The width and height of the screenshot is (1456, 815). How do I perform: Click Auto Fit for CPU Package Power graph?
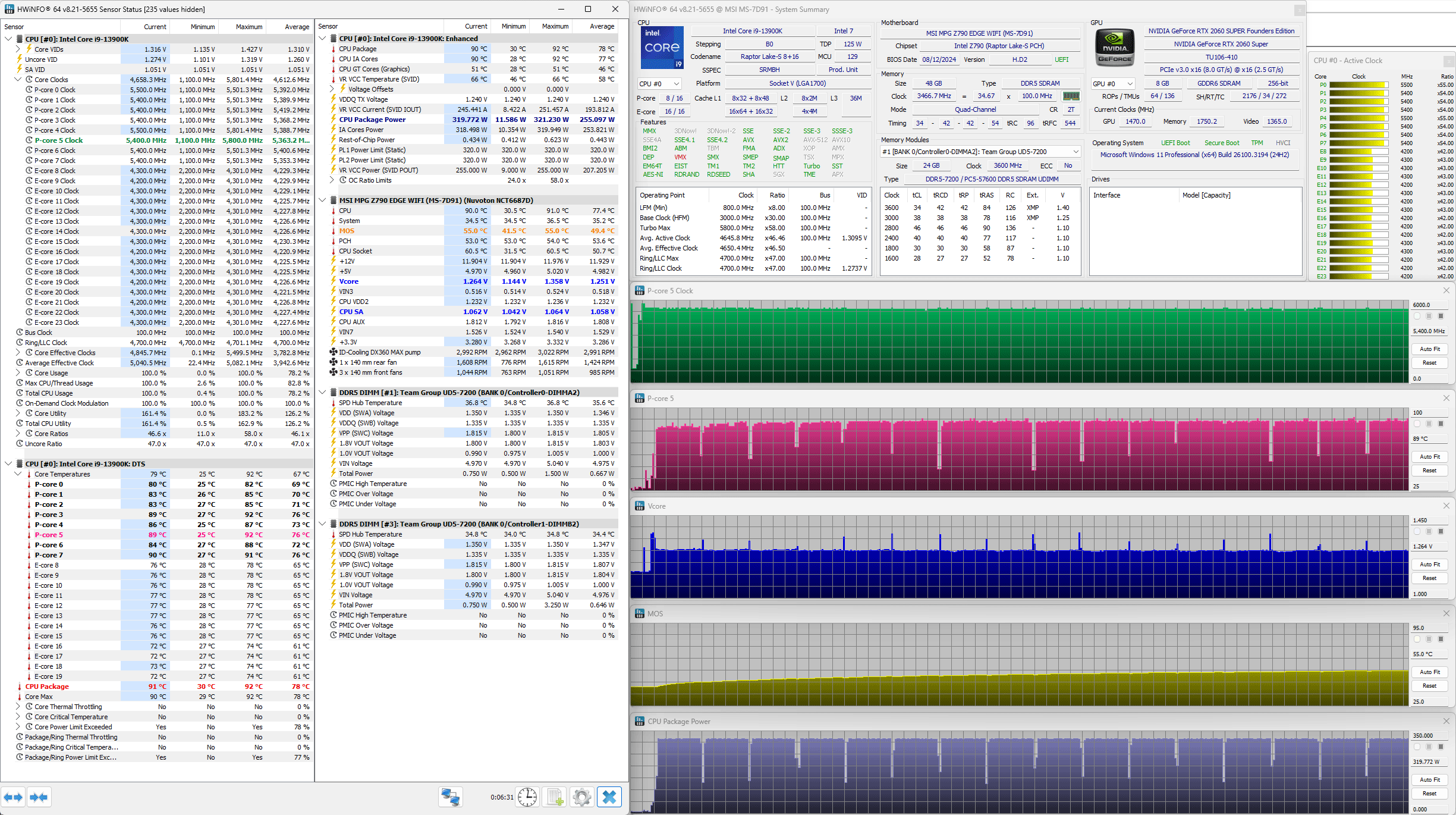tap(1429, 780)
